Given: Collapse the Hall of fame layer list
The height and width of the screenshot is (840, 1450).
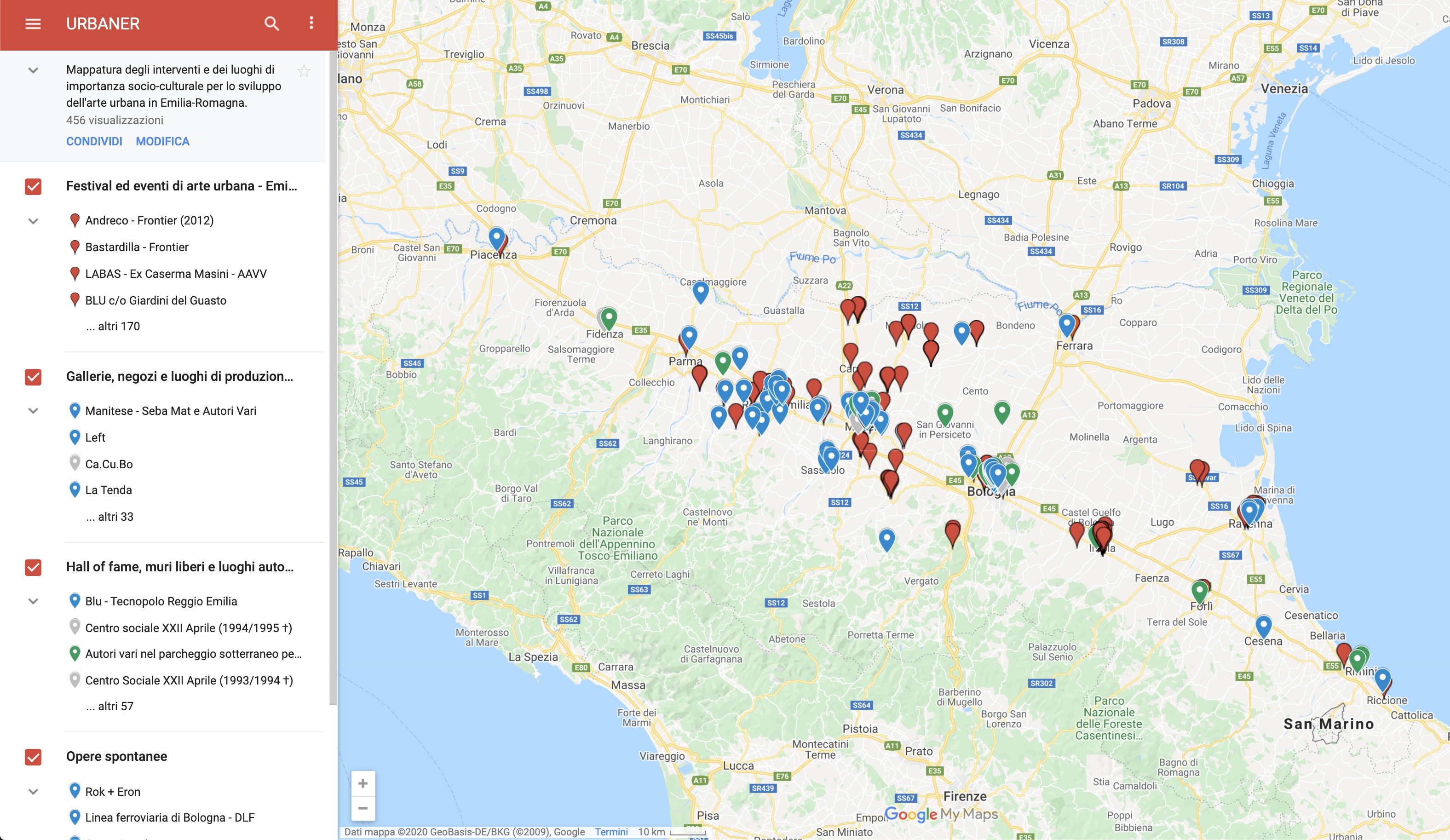Looking at the screenshot, I should [33, 601].
